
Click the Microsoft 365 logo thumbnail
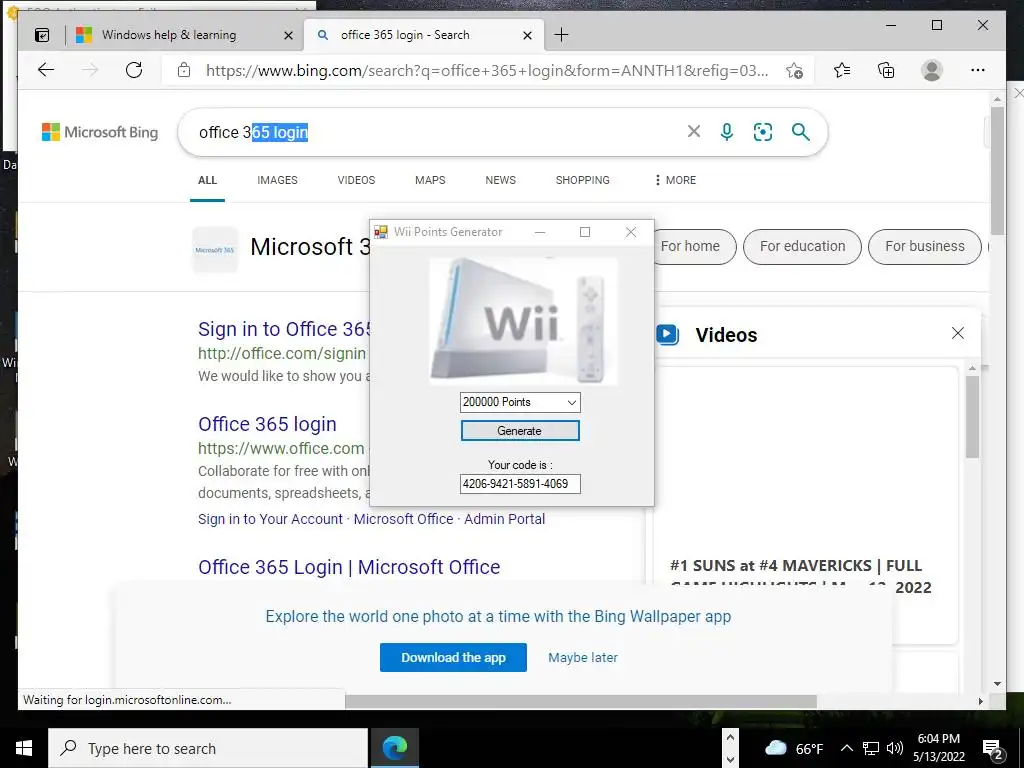coord(215,249)
